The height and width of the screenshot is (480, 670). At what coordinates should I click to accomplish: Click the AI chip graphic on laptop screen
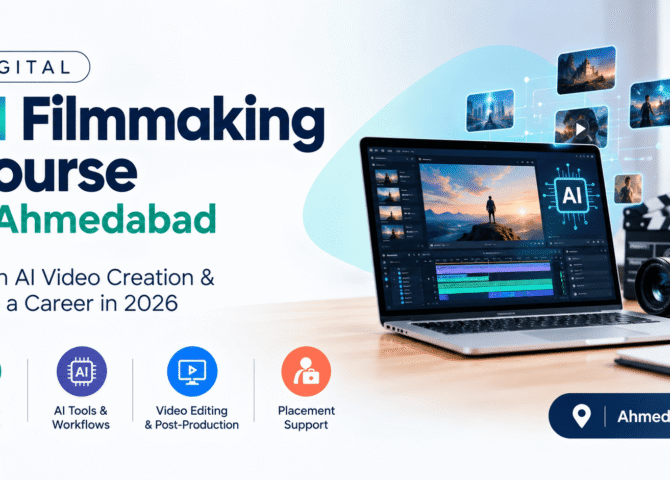[x=572, y=195]
